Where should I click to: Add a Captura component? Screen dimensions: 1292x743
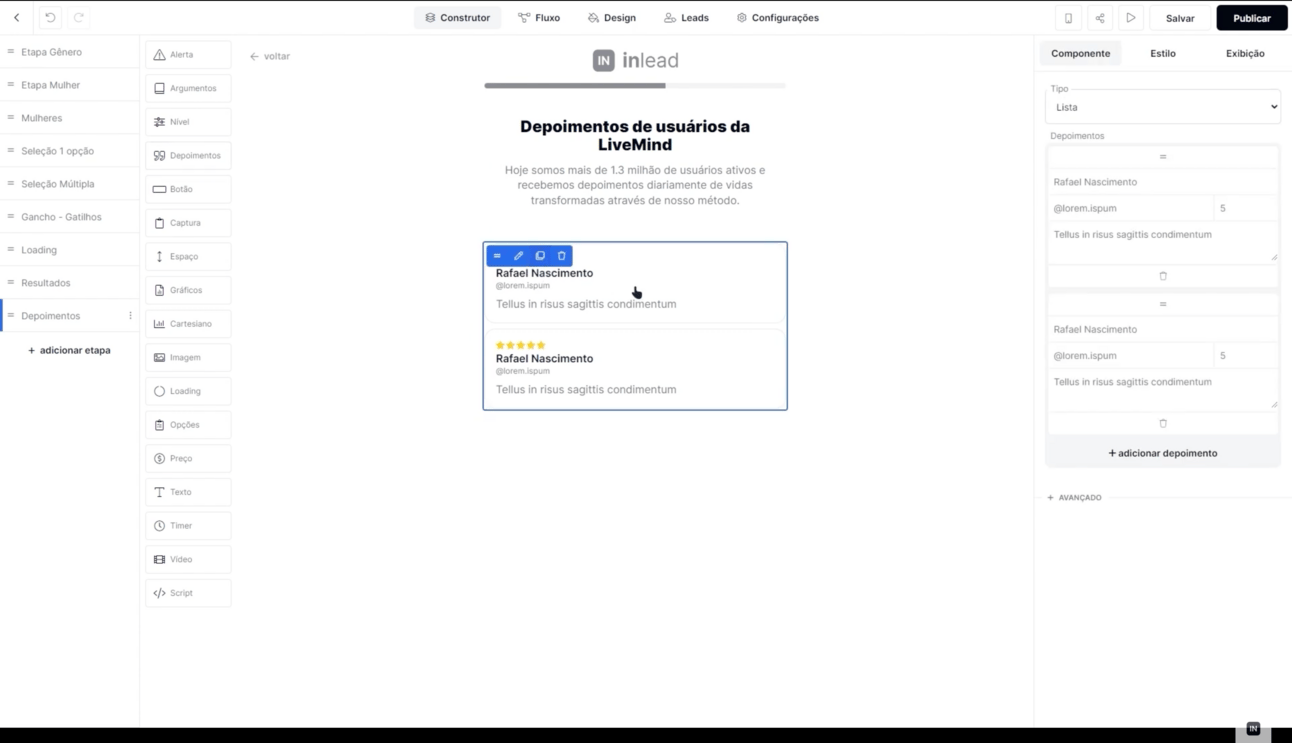[x=188, y=223]
